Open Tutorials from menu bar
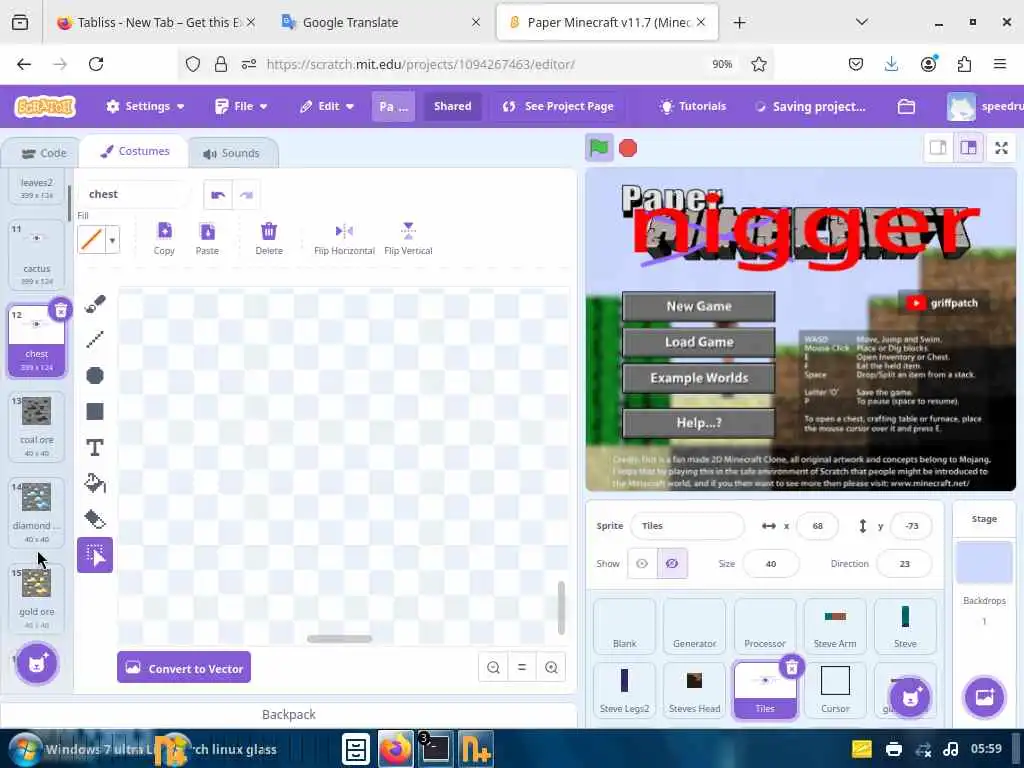The width and height of the screenshot is (1024, 768). click(693, 106)
